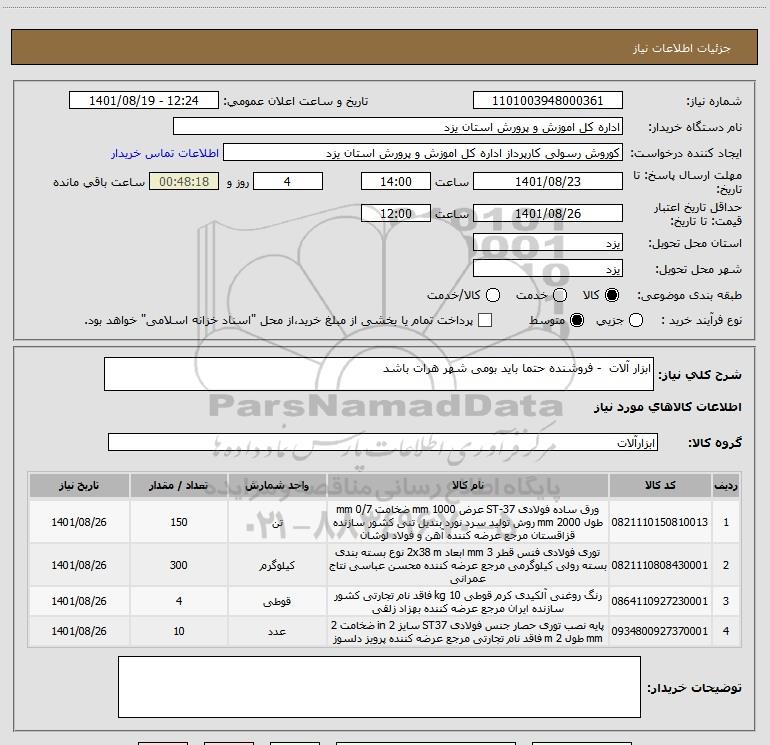The width and height of the screenshot is (770, 745).
Task: Click the واحد شمارش column header
Action: (x=277, y=485)
